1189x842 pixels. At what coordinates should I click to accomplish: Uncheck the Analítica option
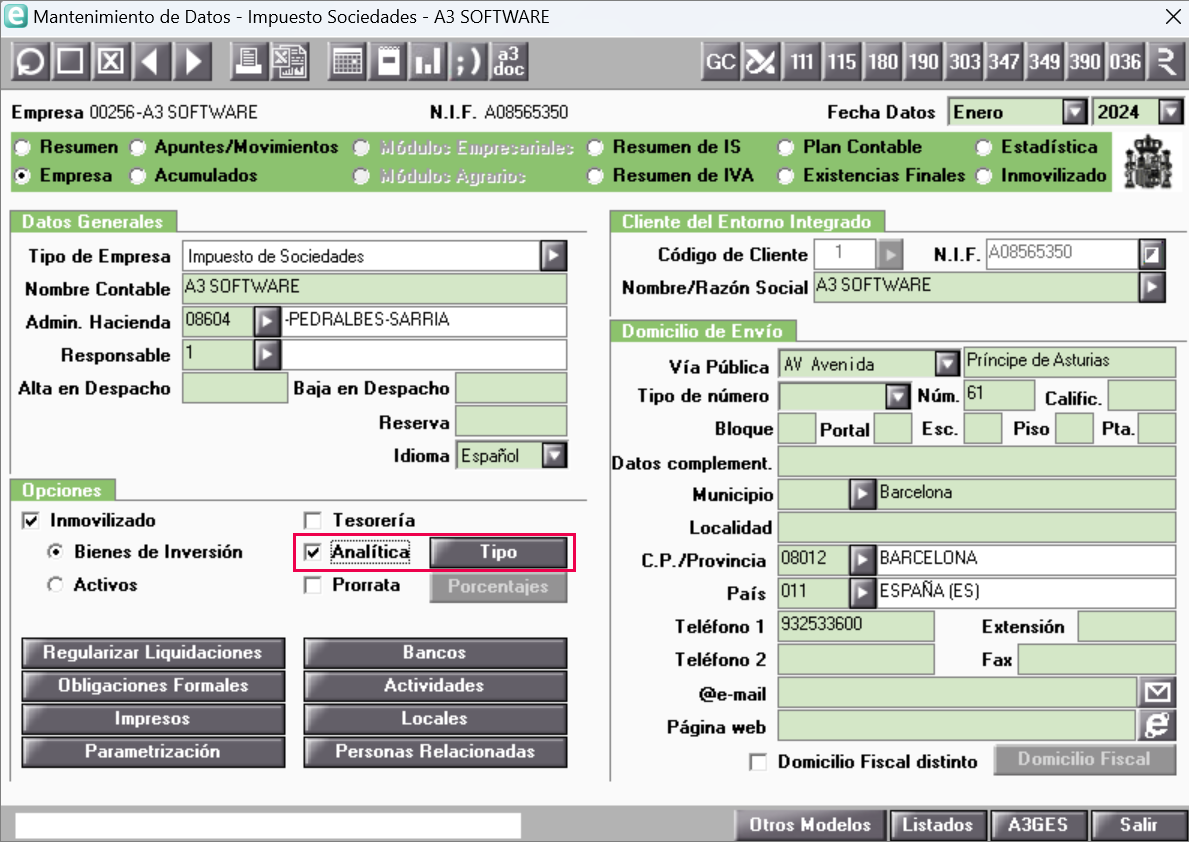[312, 552]
